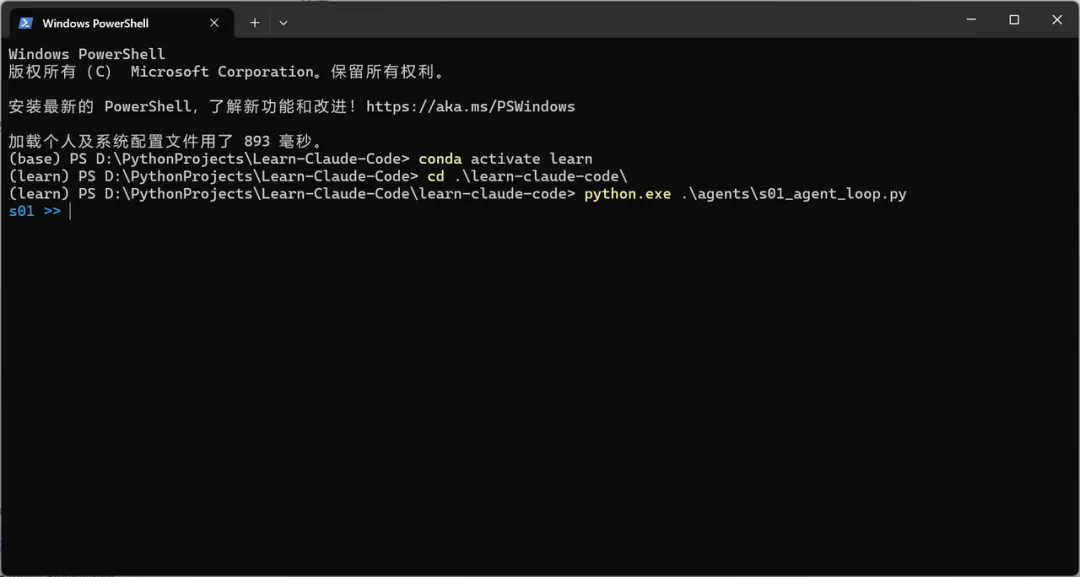Click the s01_agent_loop.py script path
Screen dimensions: 1080x577
point(793,193)
